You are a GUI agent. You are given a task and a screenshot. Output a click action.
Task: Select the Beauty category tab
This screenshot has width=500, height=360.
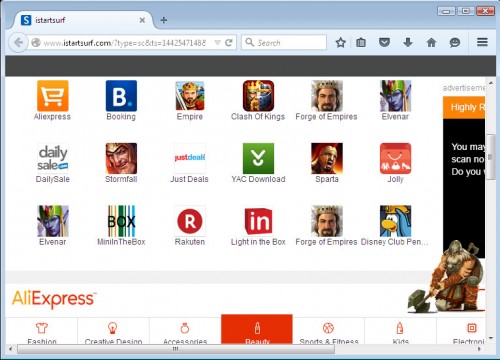click(x=257, y=330)
